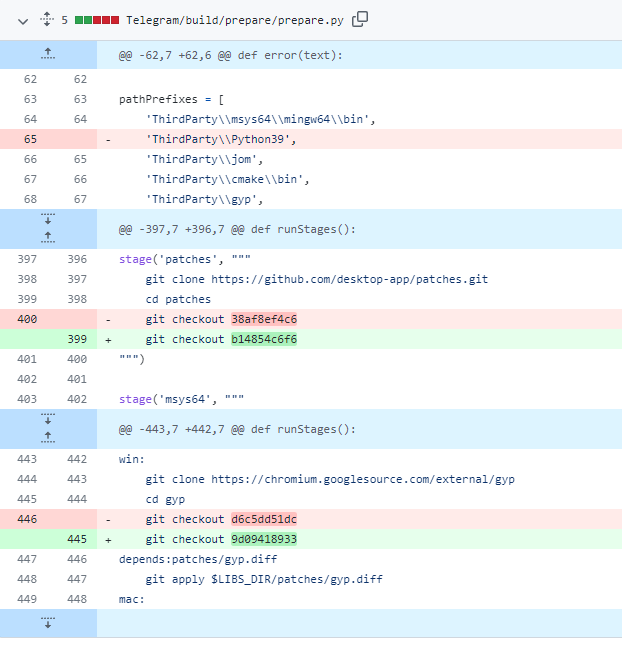Click the green and red diffstat blocks
This screenshot has width=622, height=646.
click(97, 20)
